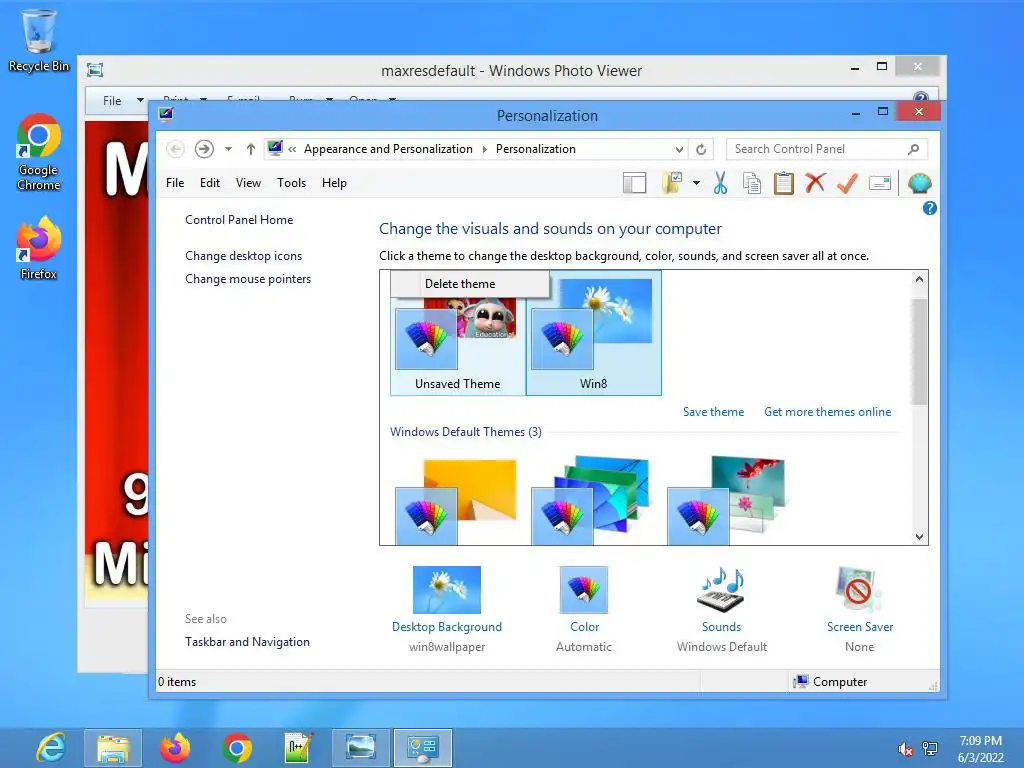This screenshot has height=768, width=1024.
Task: Click Firefox icon in the taskbar
Action: pyautogui.click(x=174, y=748)
